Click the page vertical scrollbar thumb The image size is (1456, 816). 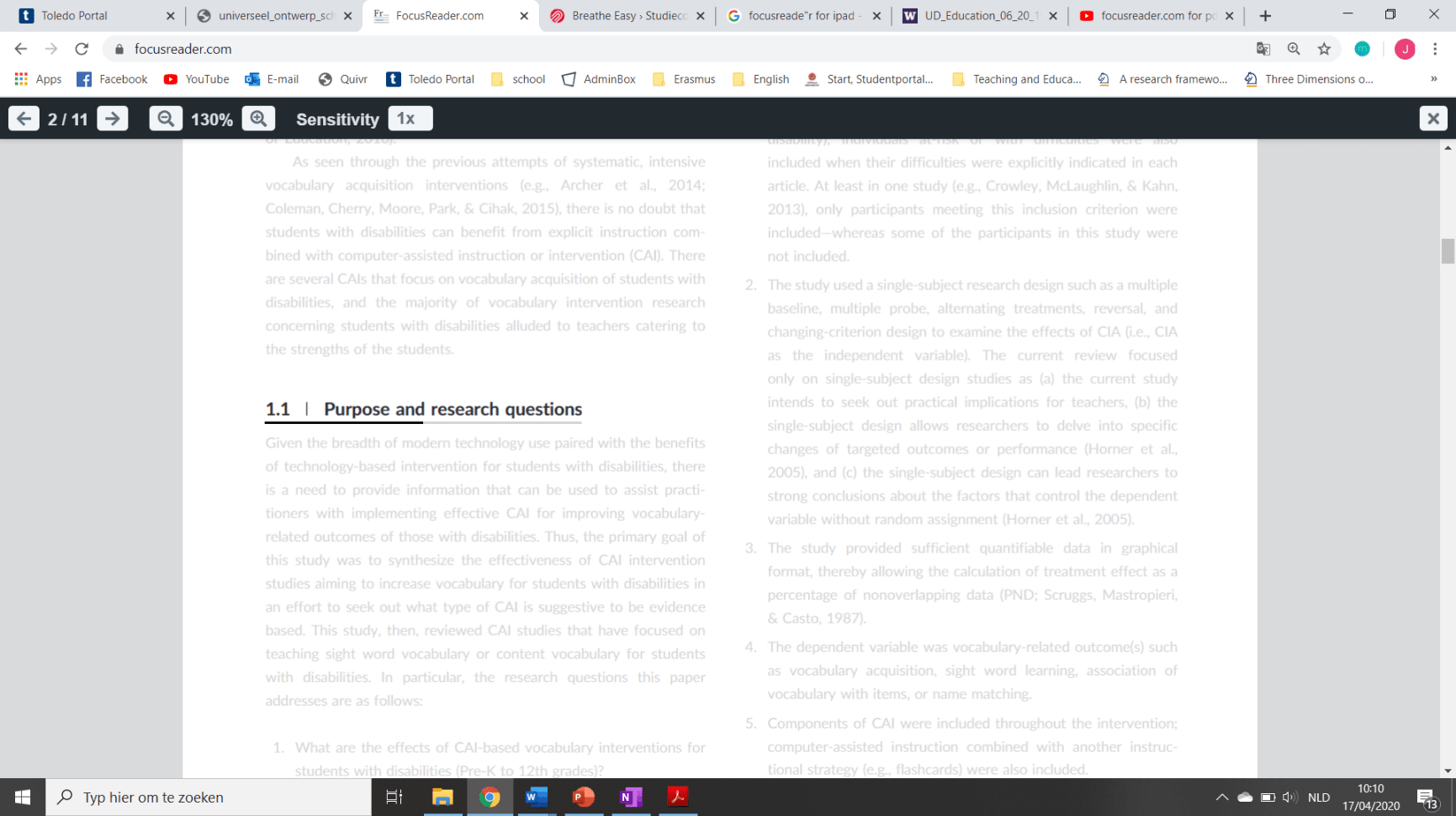1448,251
